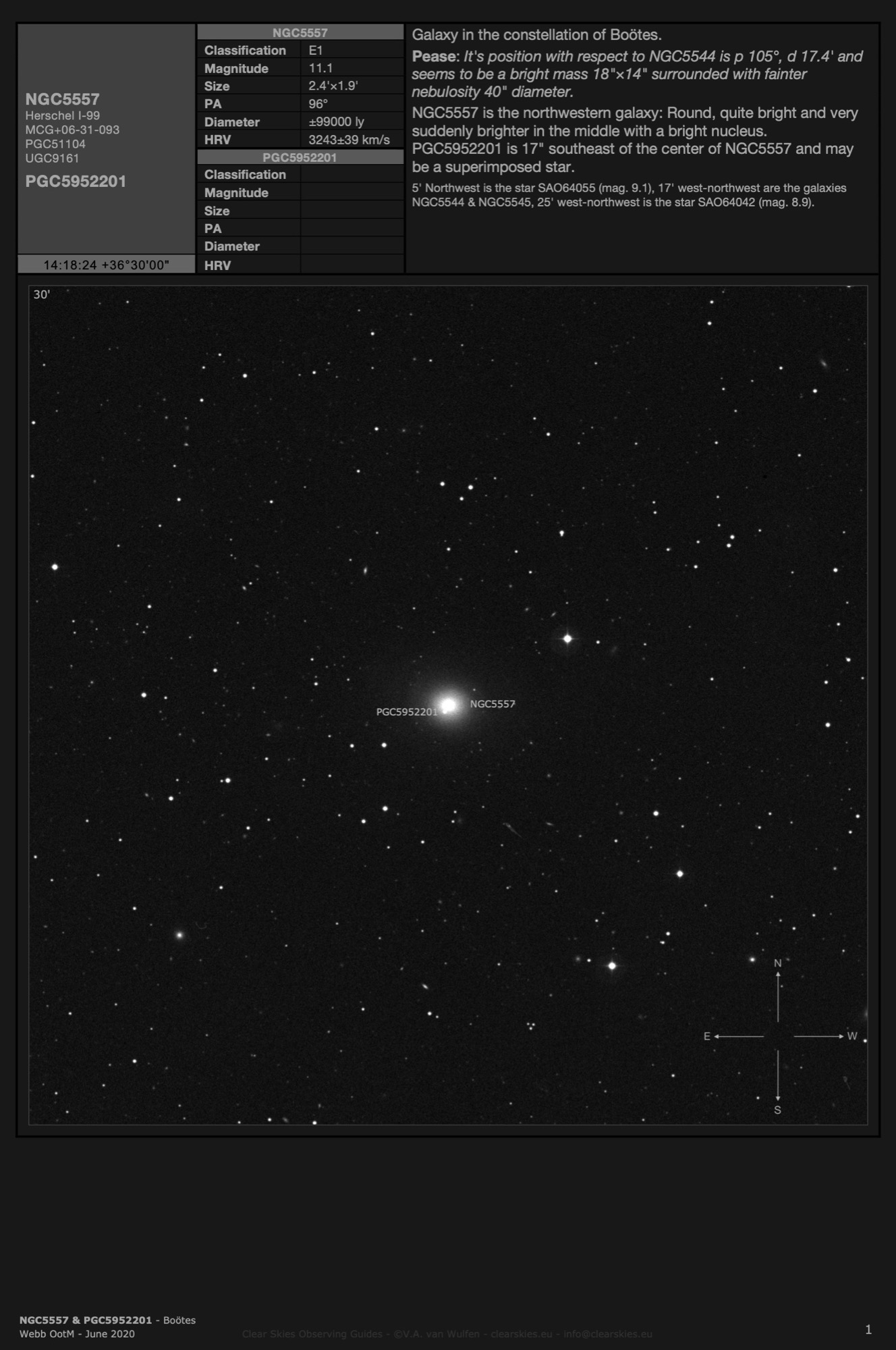
Task: Select the coordinates 14:18:24 +36°30'00"
Action: 106,265
